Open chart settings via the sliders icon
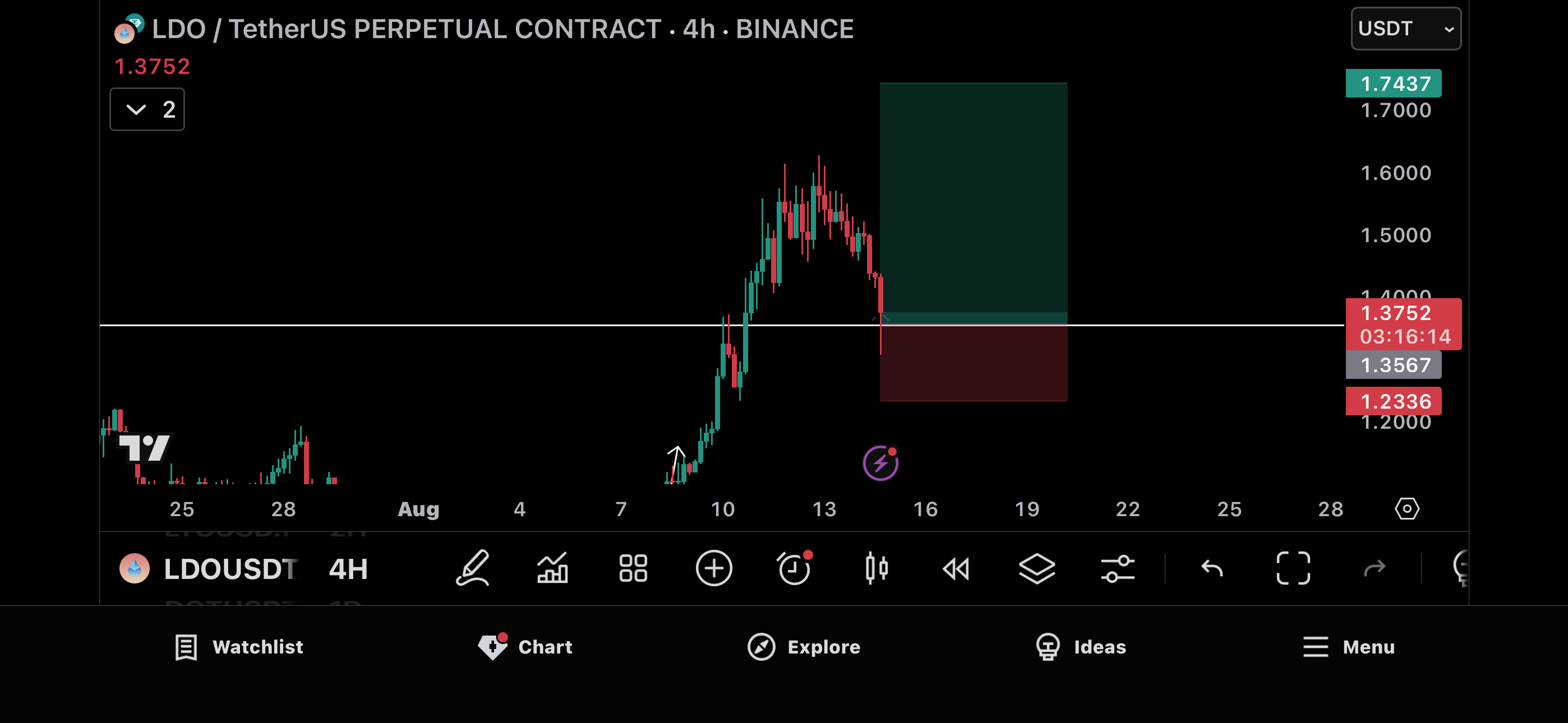 1119,569
